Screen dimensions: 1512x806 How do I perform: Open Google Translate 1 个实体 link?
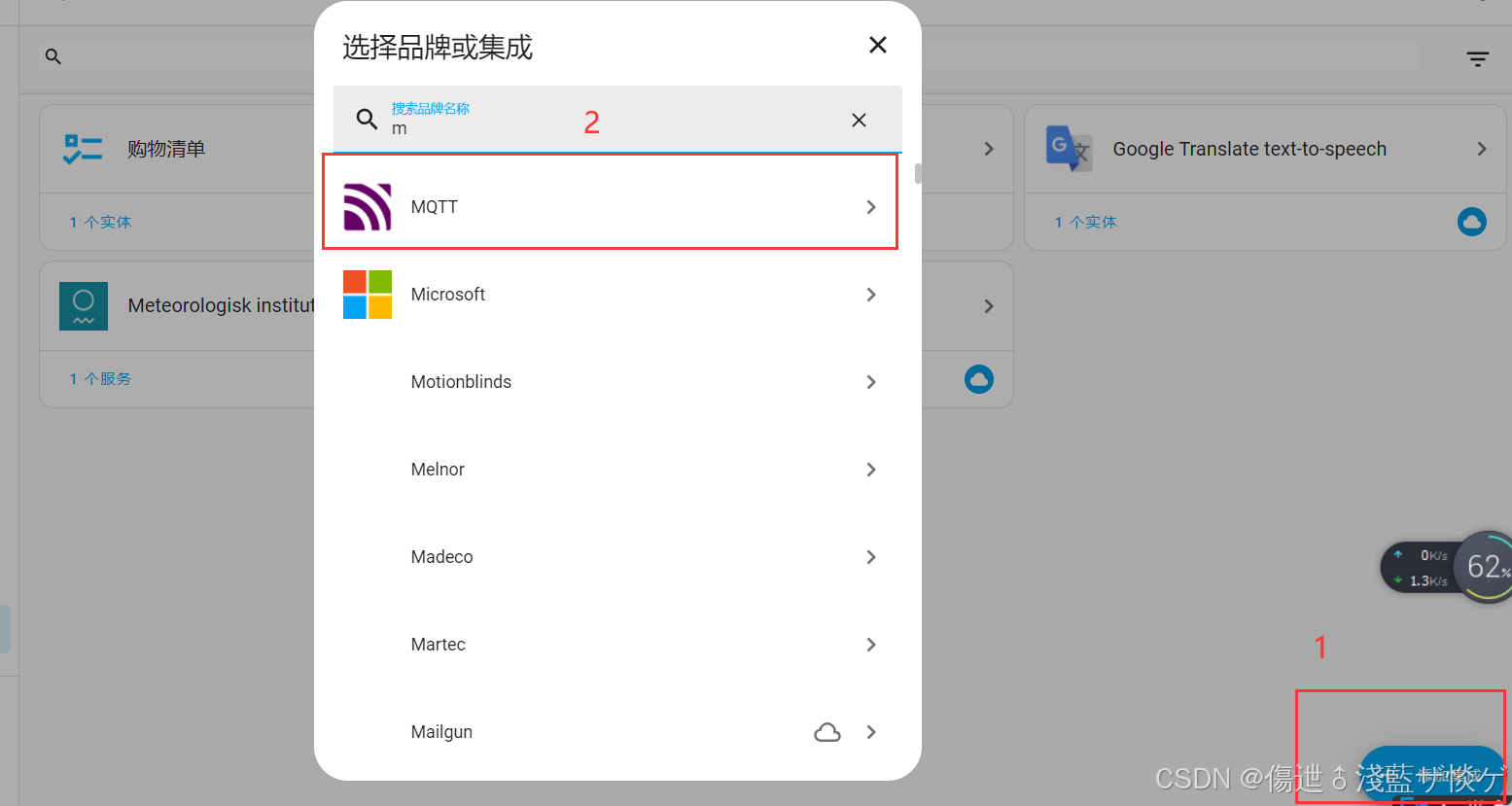coord(1085,223)
